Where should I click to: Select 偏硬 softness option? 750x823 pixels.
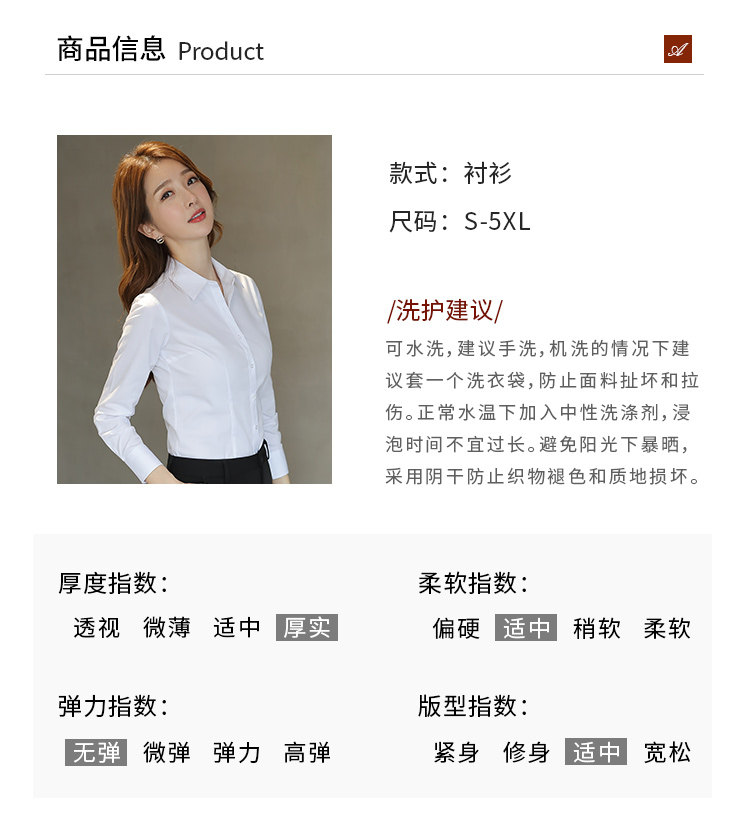[x=456, y=628]
